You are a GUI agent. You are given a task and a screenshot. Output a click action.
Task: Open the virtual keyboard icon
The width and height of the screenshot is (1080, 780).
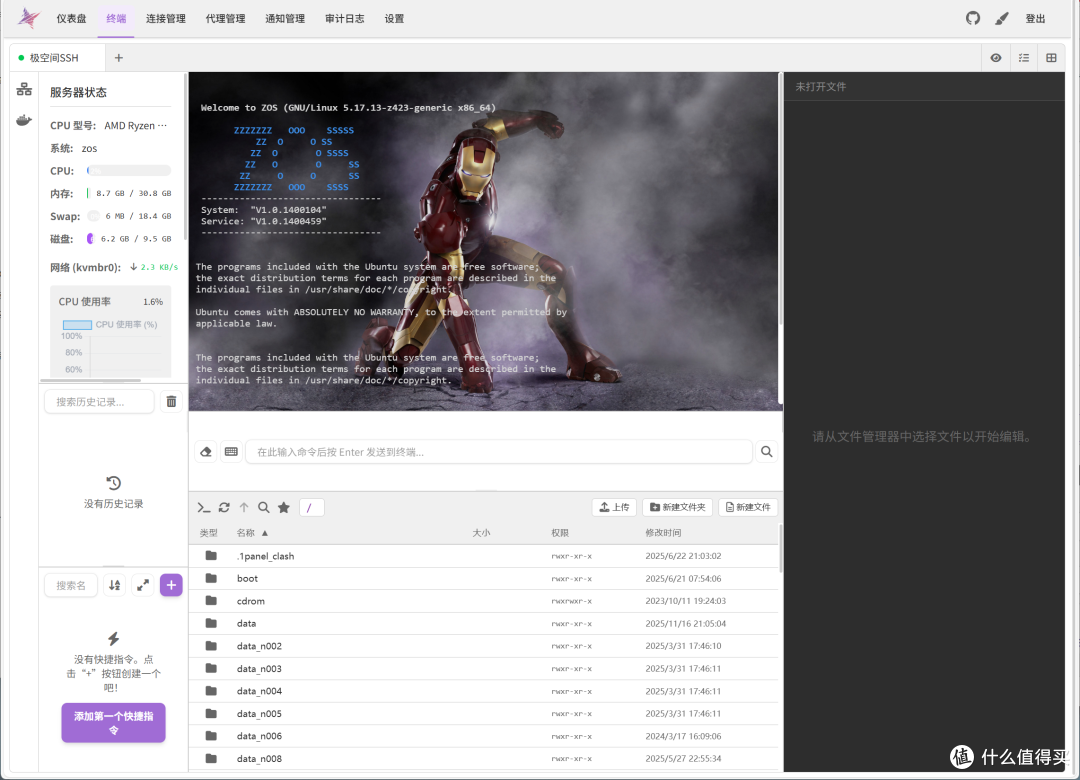point(231,452)
